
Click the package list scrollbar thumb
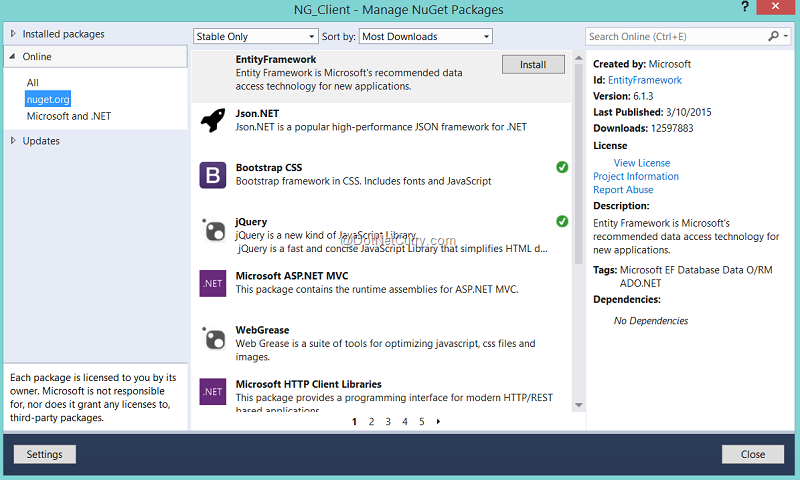coord(579,164)
